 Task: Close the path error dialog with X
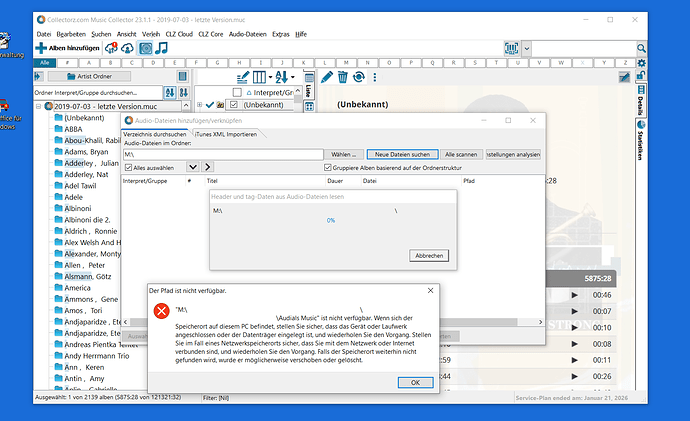pos(430,291)
